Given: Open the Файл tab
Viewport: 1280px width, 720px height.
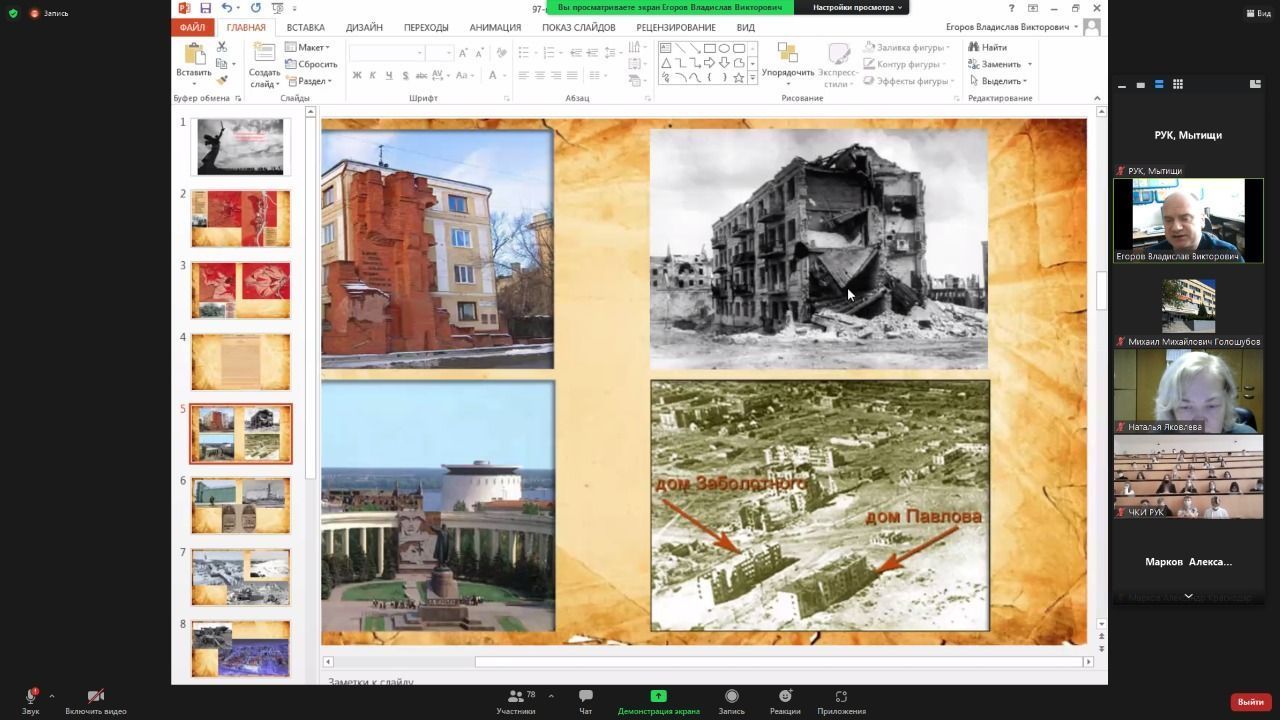Looking at the screenshot, I should pyautogui.click(x=192, y=27).
